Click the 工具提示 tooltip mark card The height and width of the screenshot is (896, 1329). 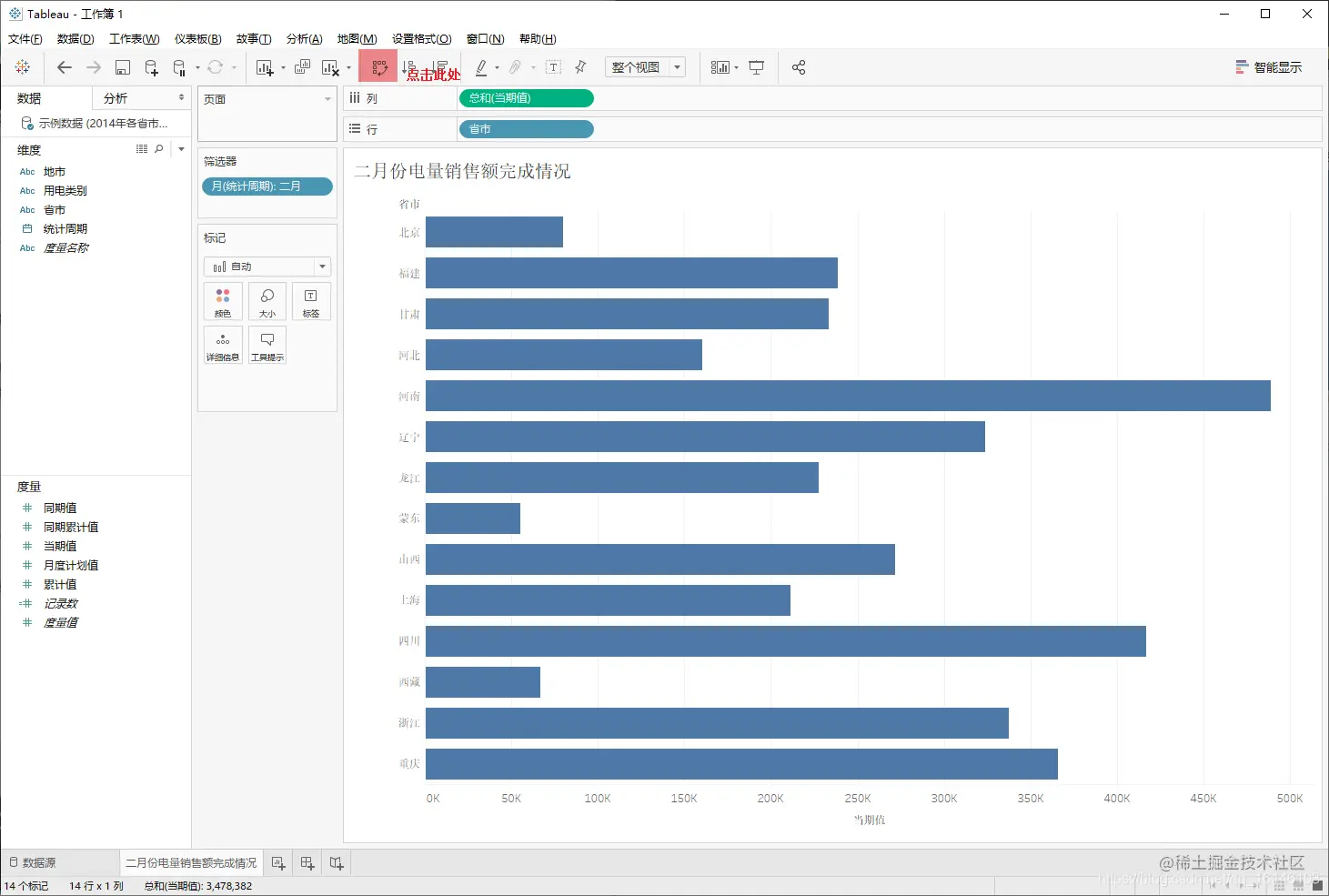(x=267, y=345)
